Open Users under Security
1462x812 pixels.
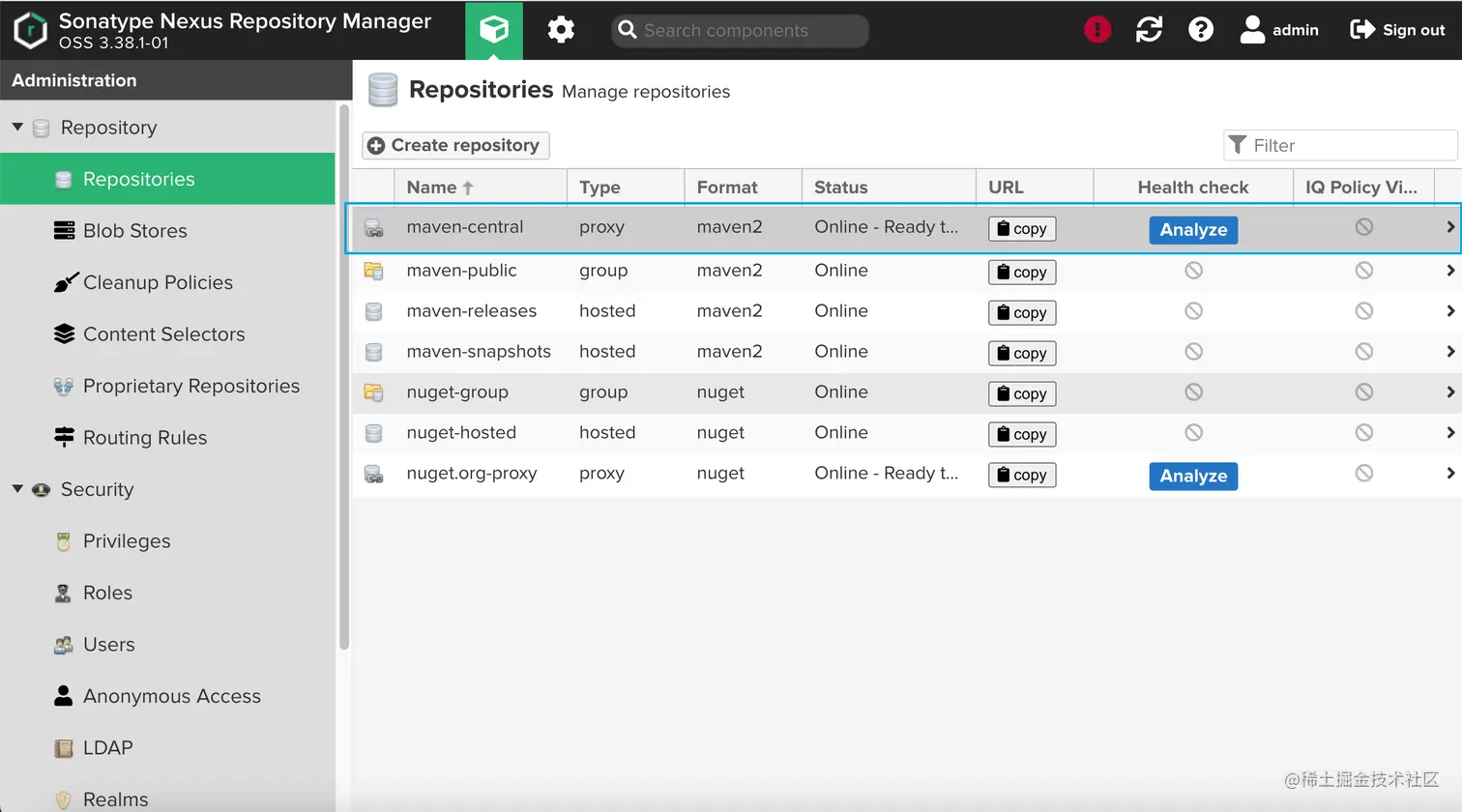167,644
